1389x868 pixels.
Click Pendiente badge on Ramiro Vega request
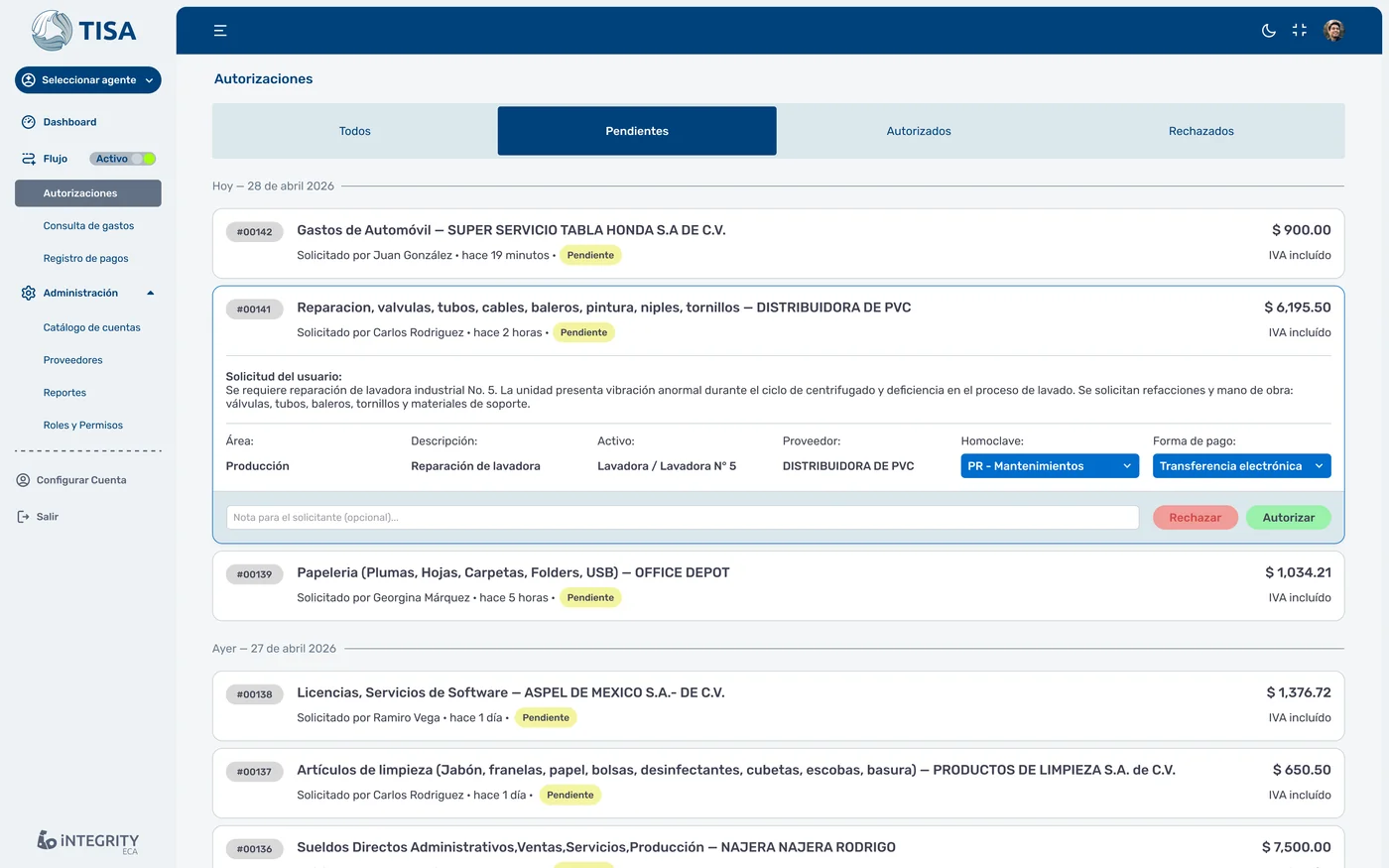546,717
